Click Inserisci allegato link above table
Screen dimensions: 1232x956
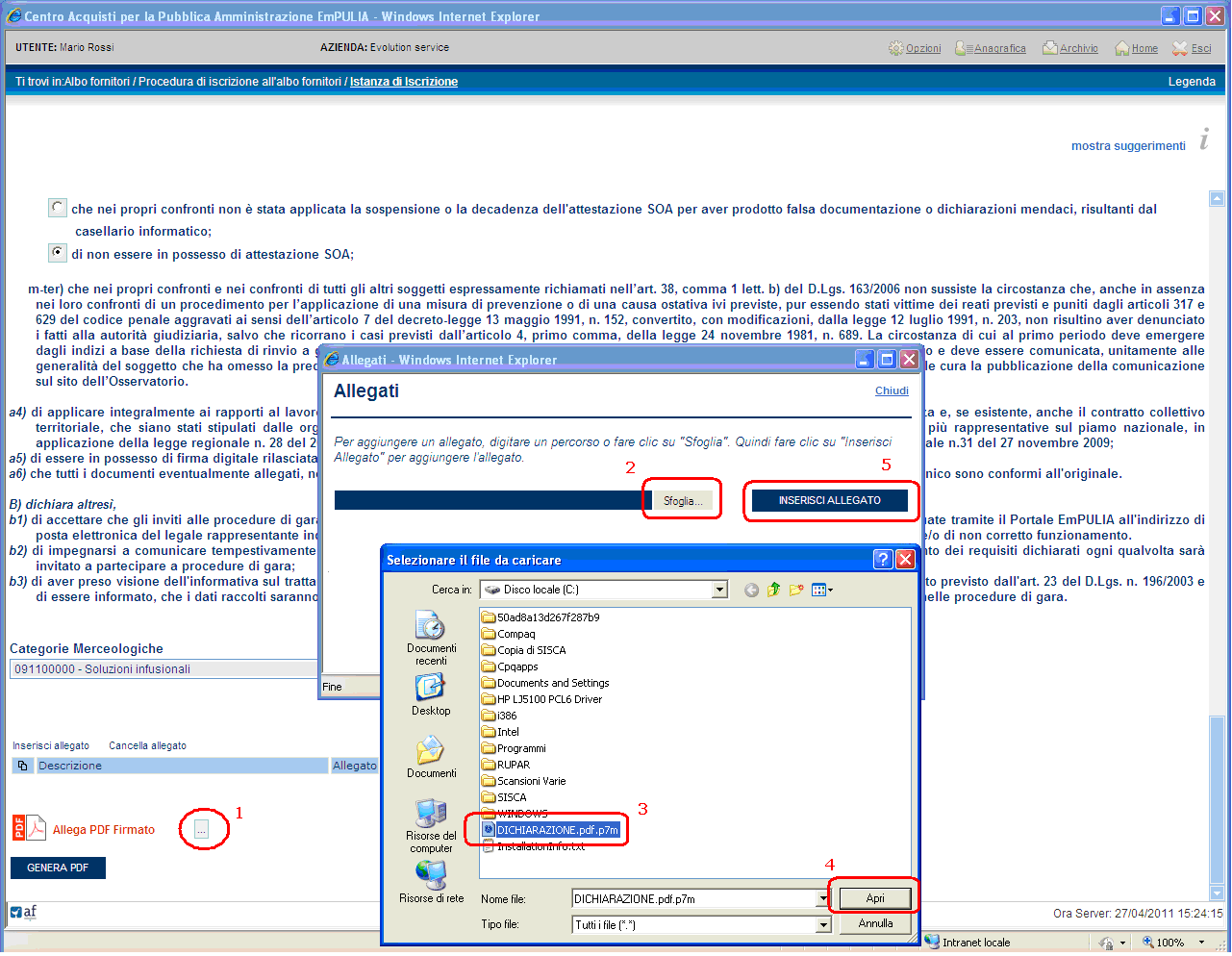51,745
